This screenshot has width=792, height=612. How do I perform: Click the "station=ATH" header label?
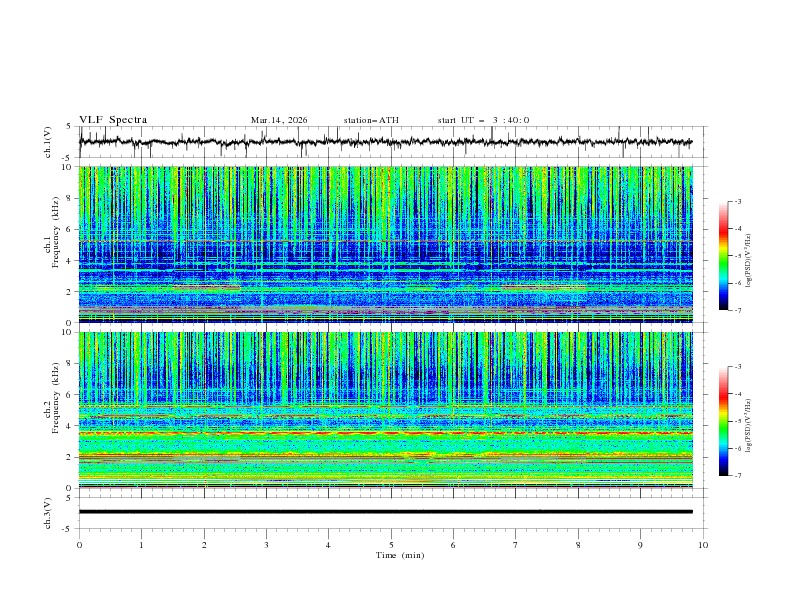[371, 120]
